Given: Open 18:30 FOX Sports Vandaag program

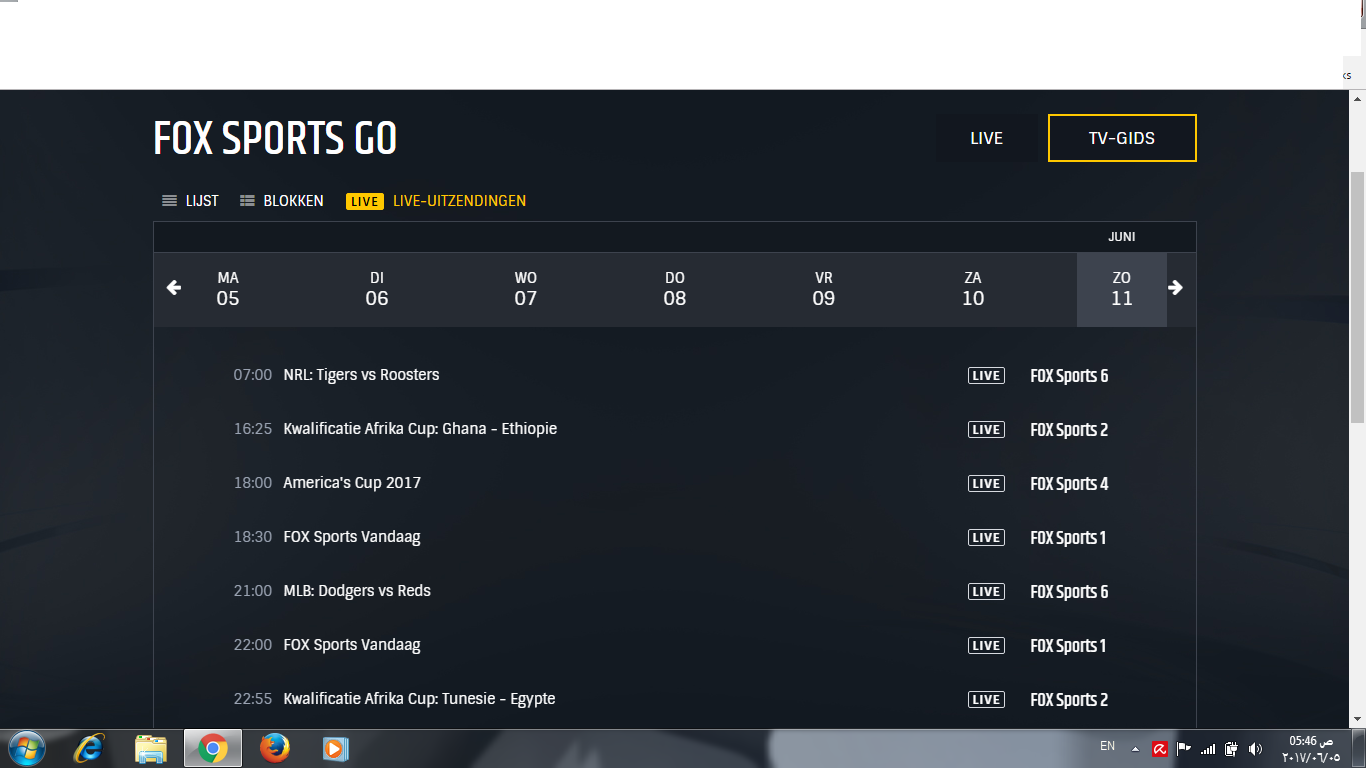Looking at the screenshot, I should 352,537.
